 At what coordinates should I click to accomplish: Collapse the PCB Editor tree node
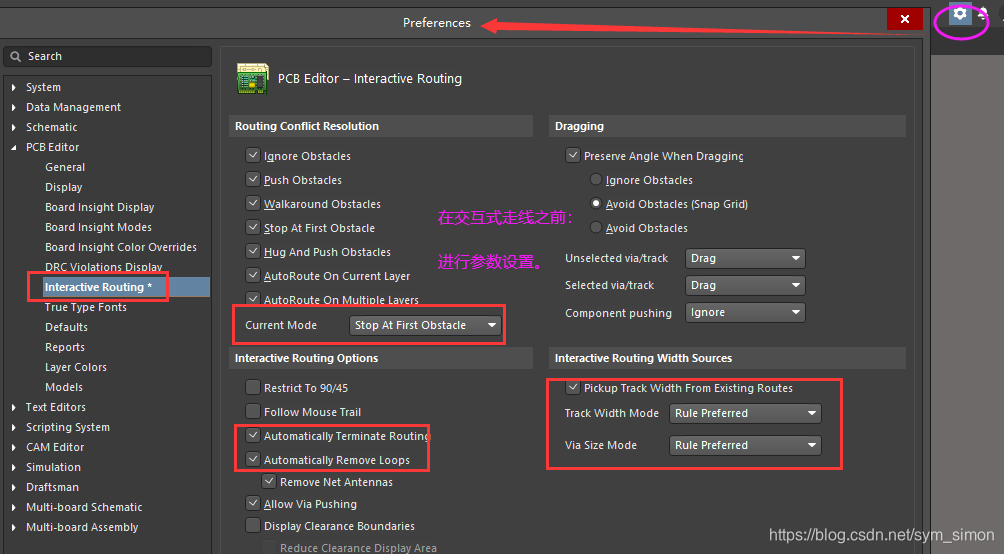pyautogui.click(x=14, y=148)
